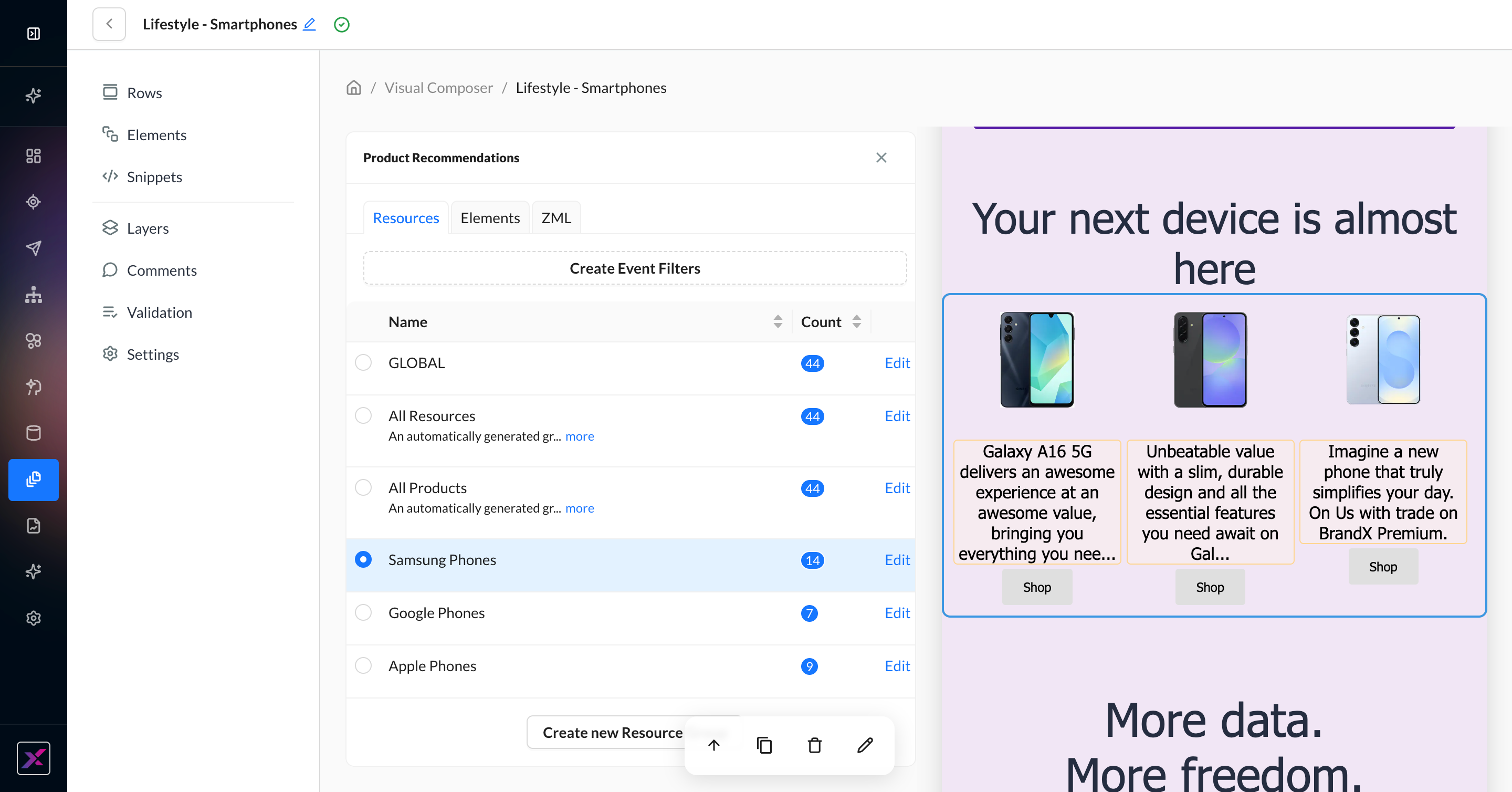Click the 'Imagine a new phone' description text
The height and width of the screenshot is (792, 1512).
[x=1383, y=492]
